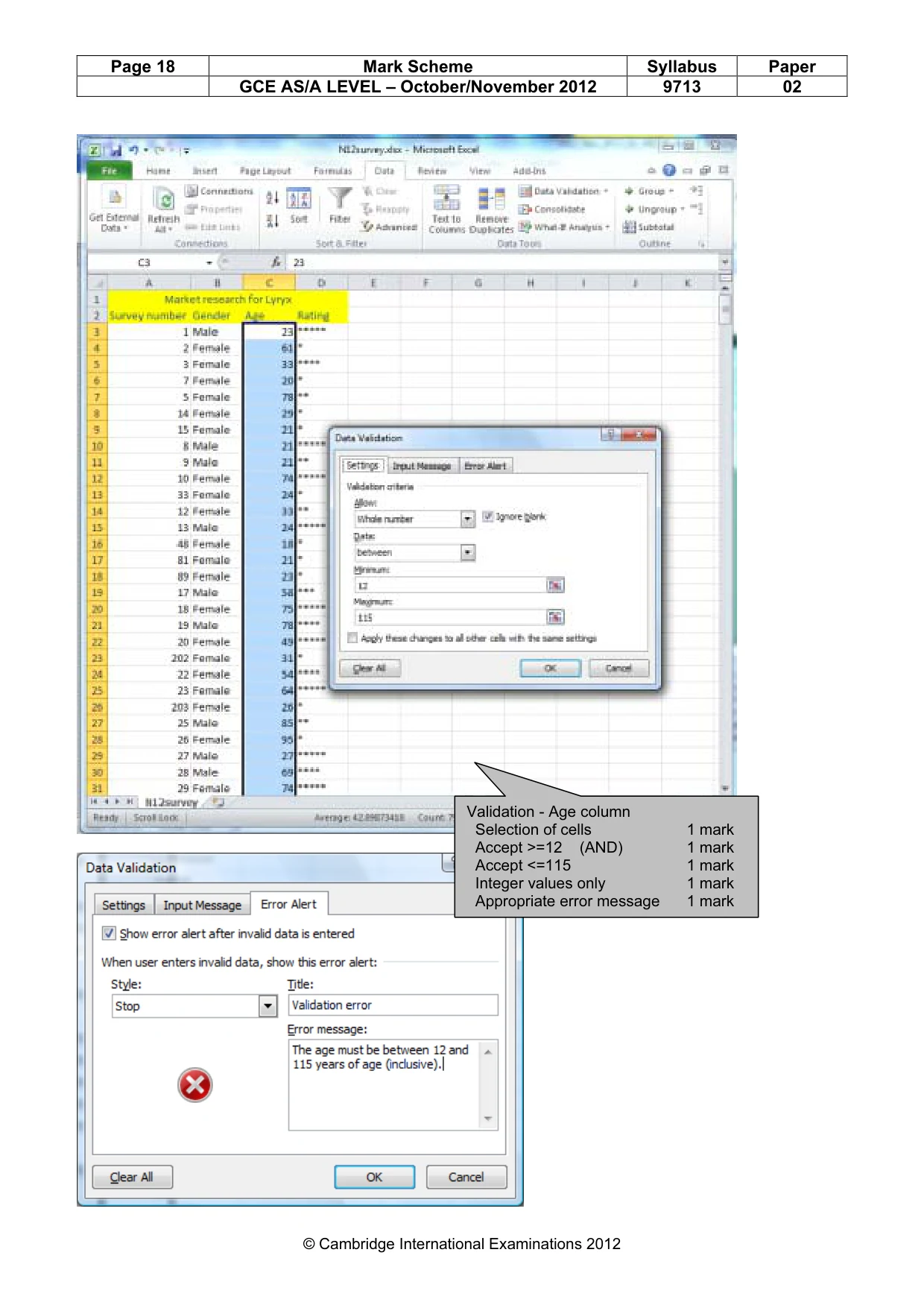Open the Formulas ribbon tab
924x1308 pixels.
pyautogui.click(x=332, y=171)
